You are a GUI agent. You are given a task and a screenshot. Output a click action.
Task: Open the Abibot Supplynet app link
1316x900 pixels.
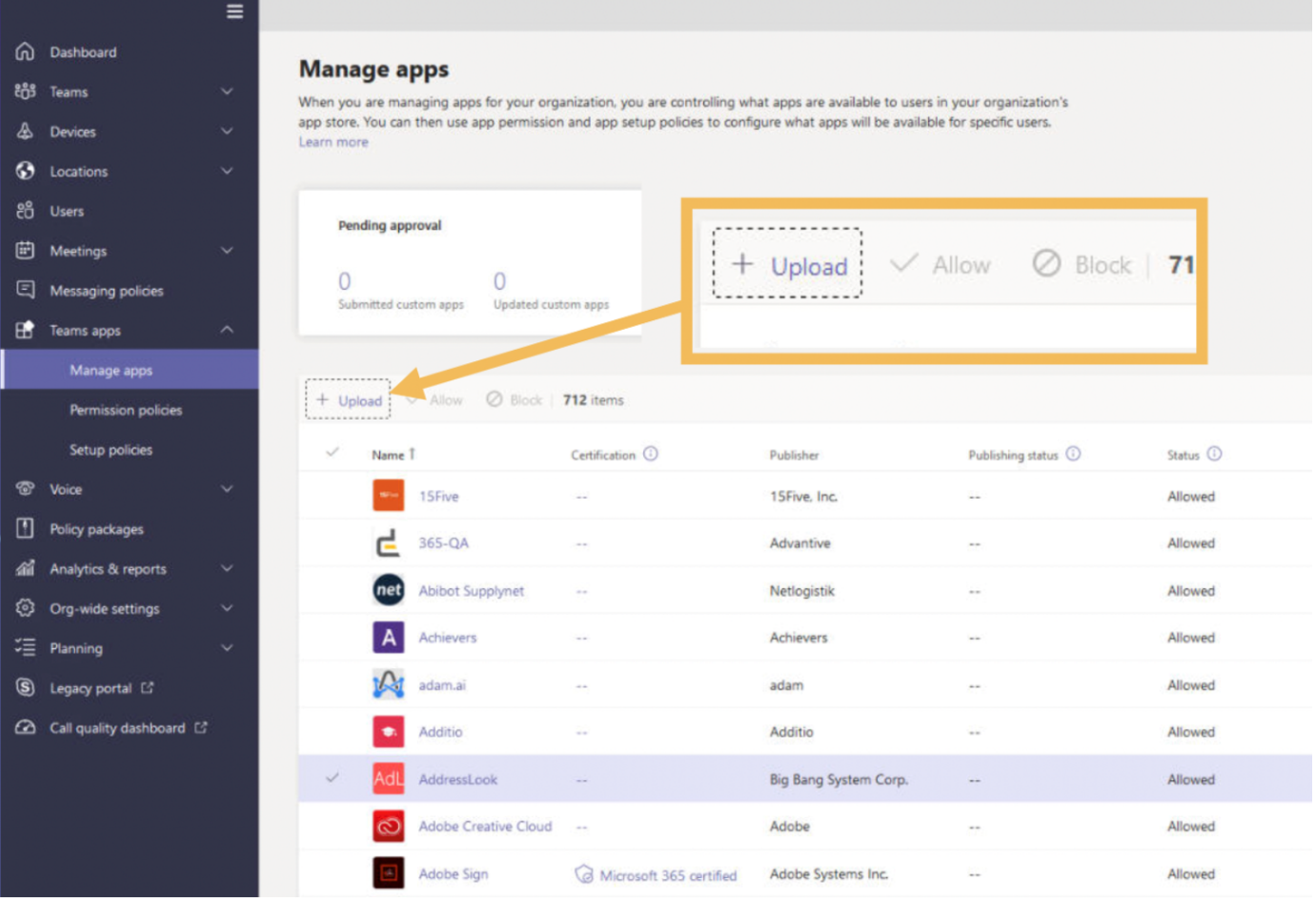click(472, 591)
